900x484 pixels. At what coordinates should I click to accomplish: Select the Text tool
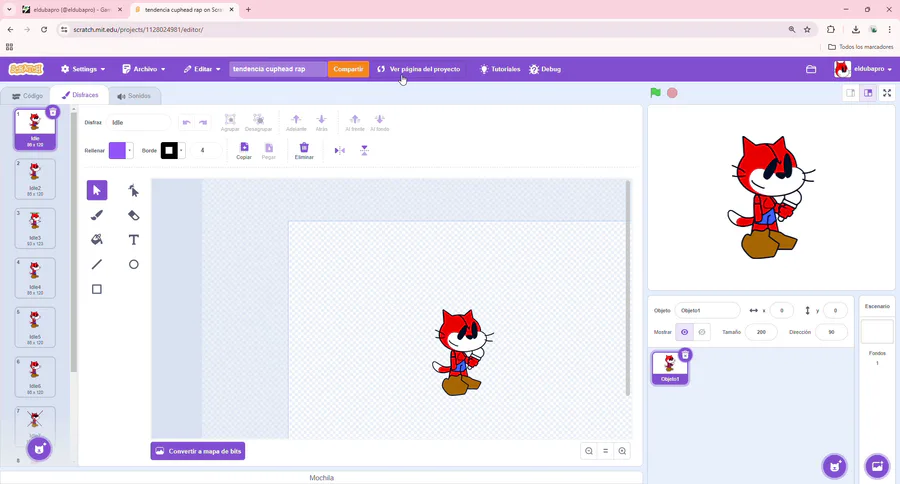(133, 239)
